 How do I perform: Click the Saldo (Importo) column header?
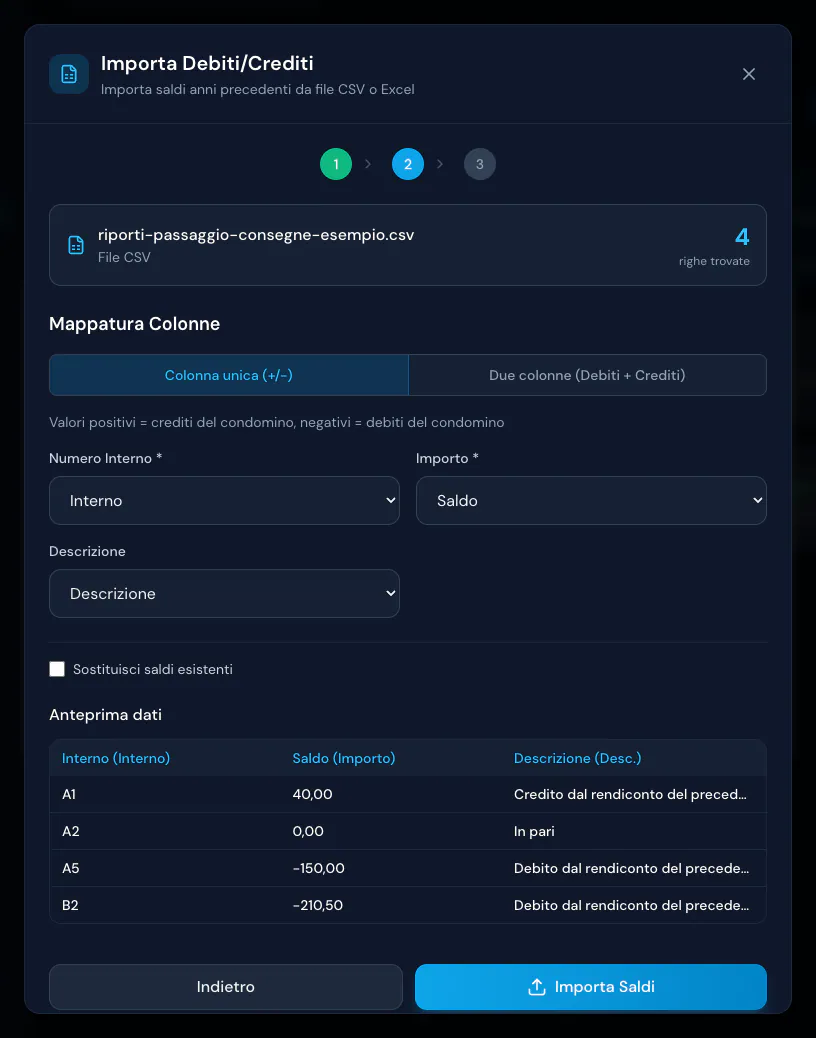(x=344, y=759)
